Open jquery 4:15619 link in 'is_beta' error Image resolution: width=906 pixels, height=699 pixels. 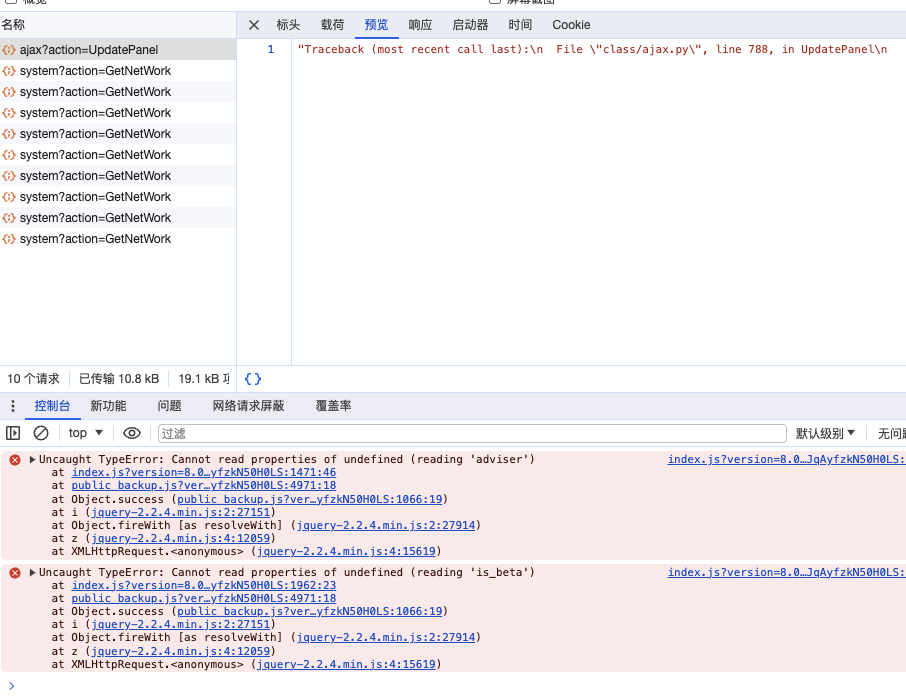tap(346, 664)
